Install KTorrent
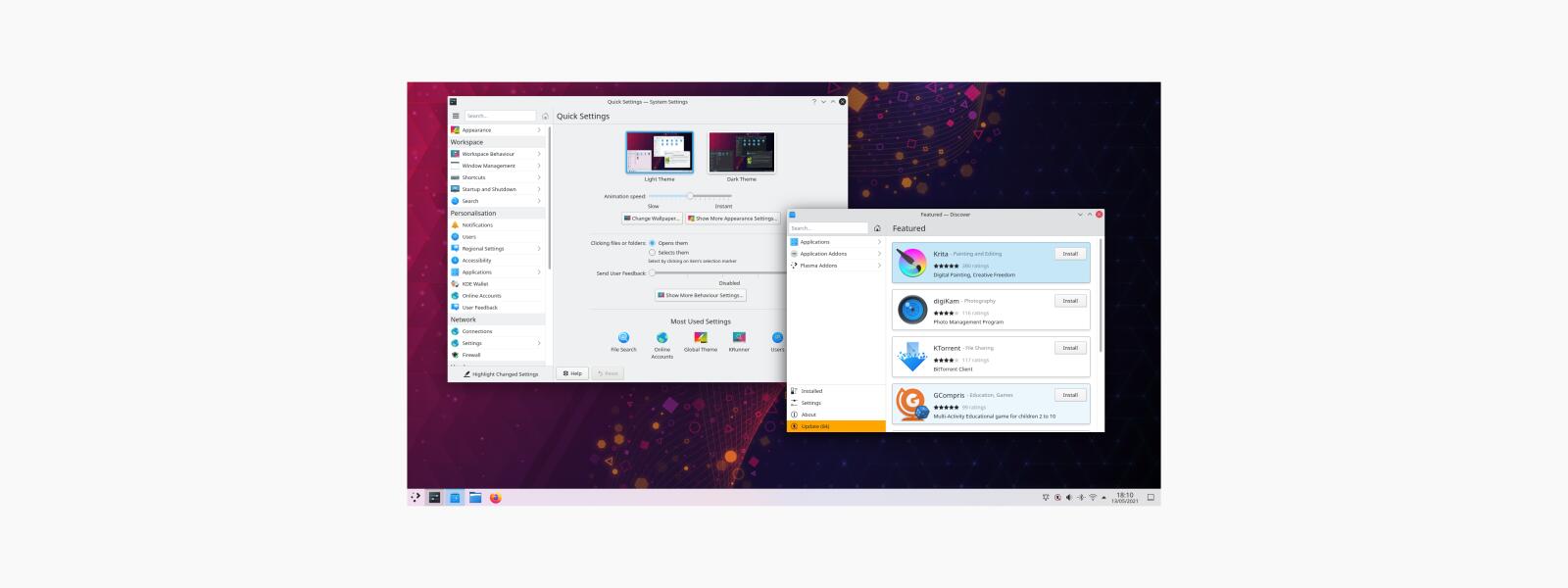Viewport: 1568px width, 588px height. coord(1070,348)
